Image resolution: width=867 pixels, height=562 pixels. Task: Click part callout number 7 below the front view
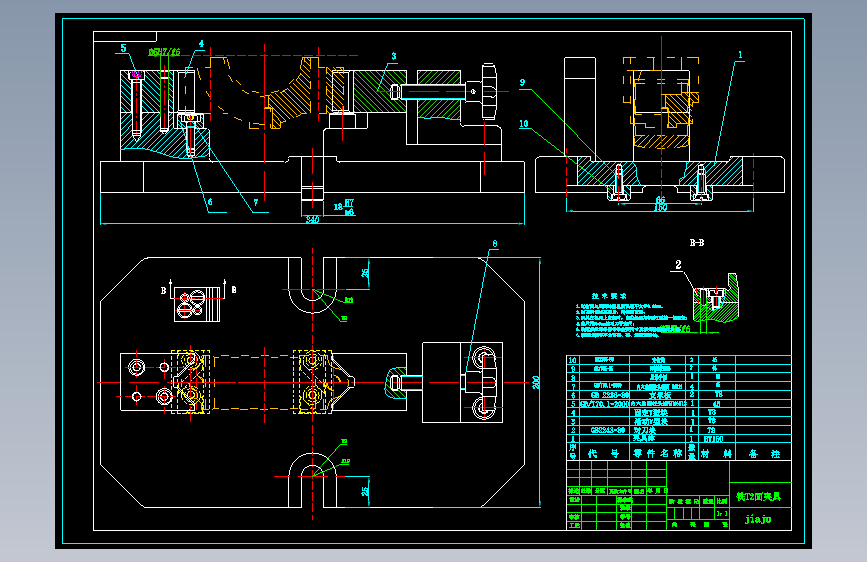(x=255, y=202)
